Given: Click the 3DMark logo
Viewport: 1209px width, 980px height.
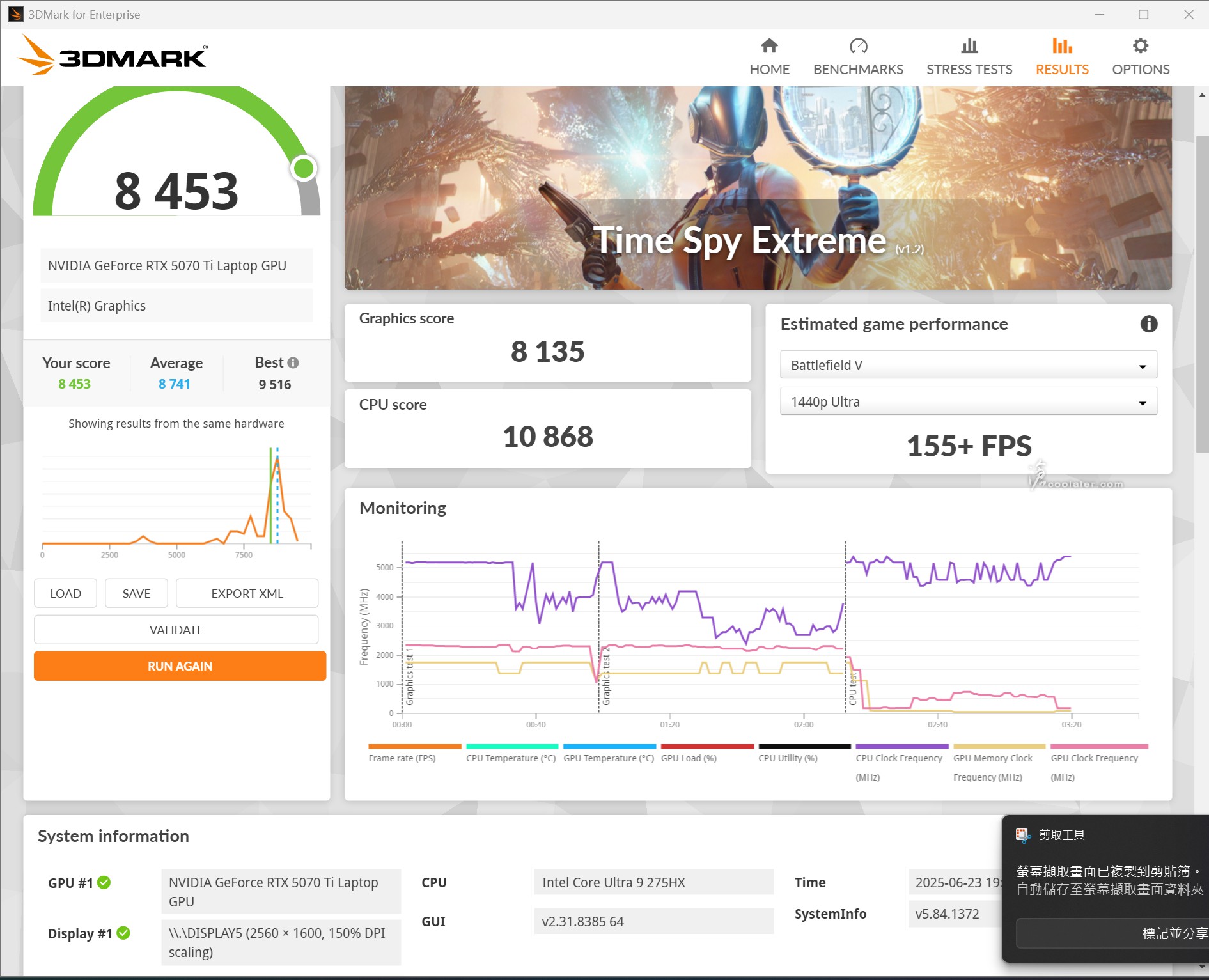Looking at the screenshot, I should click(113, 56).
